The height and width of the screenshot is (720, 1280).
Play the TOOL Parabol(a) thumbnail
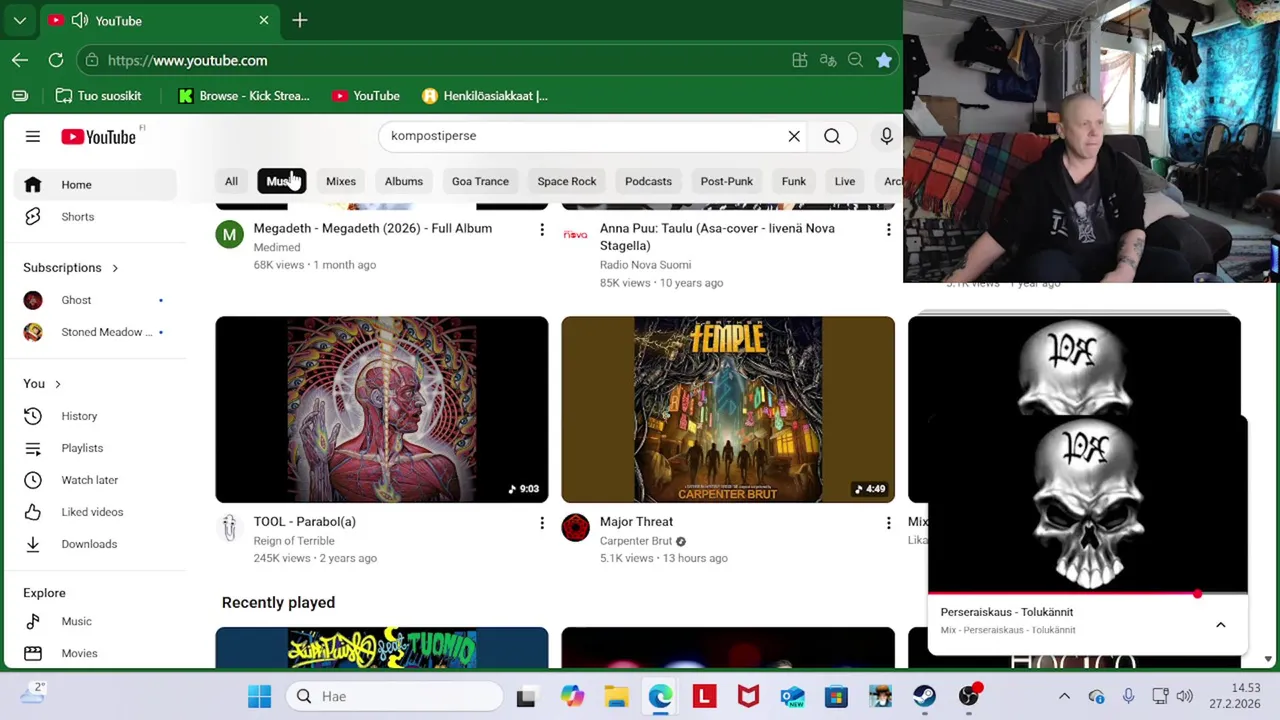point(382,409)
